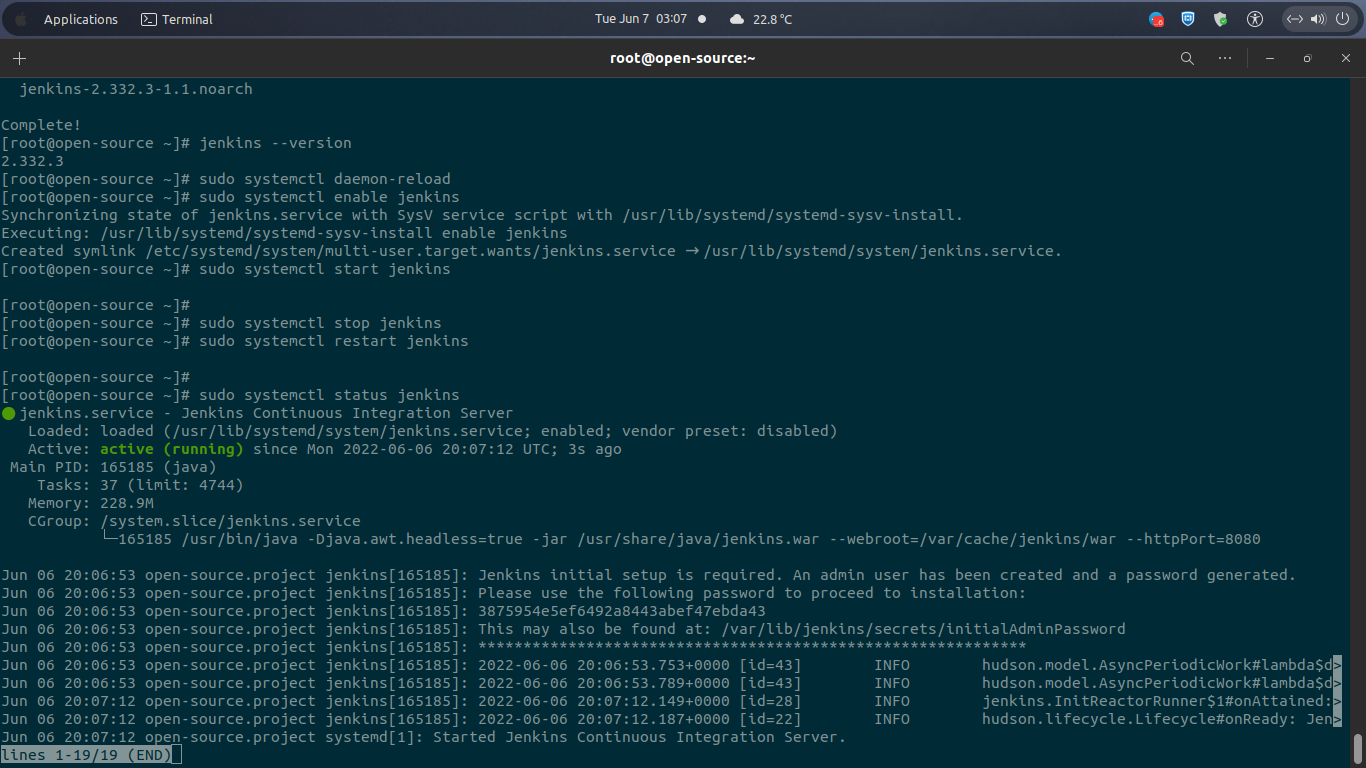Screen dimensions: 1366x768
Task: Click 'sudo systemctl restart jenkins' command
Action: 334,341
